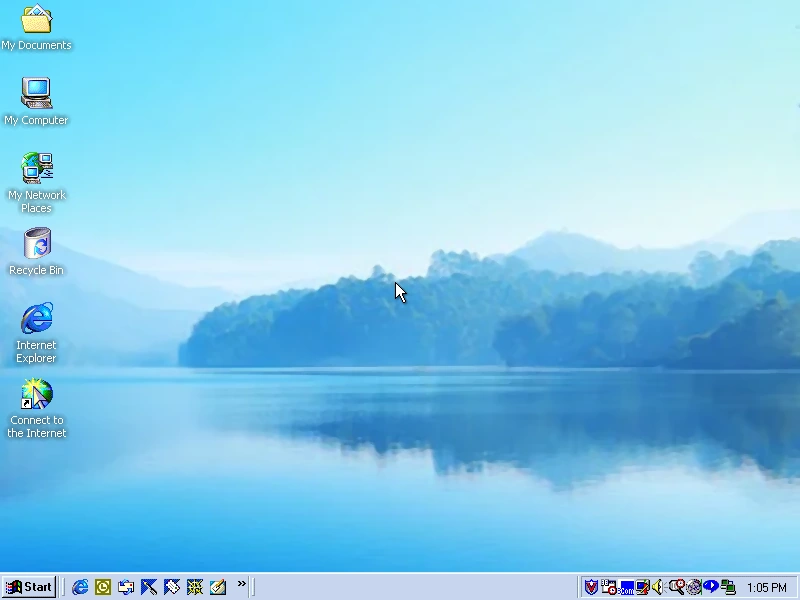Click the olive clock icon in Quick Launch

pyautogui.click(x=103, y=587)
